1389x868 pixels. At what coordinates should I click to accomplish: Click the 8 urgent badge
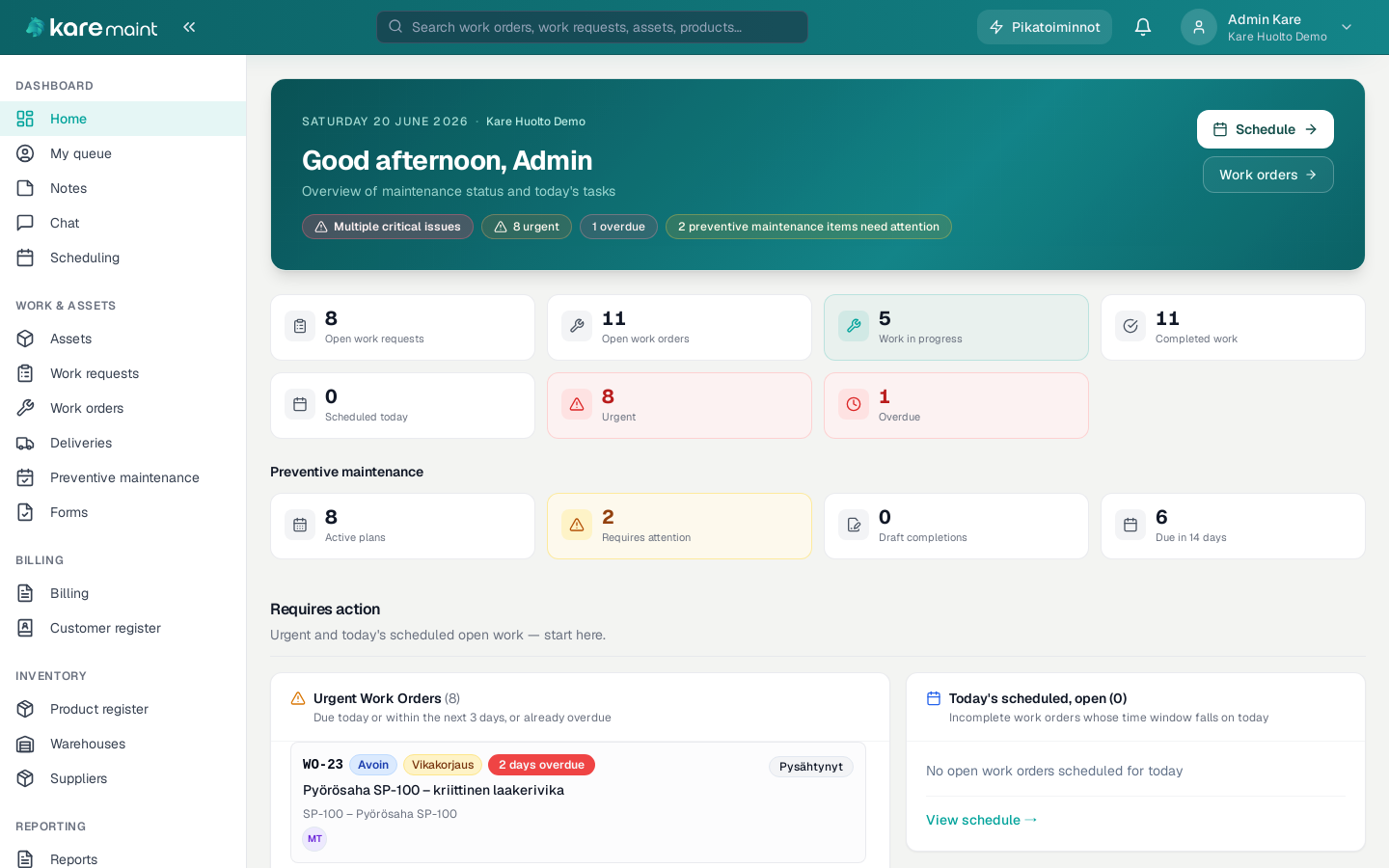pyautogui.click(x=527, y=227)
